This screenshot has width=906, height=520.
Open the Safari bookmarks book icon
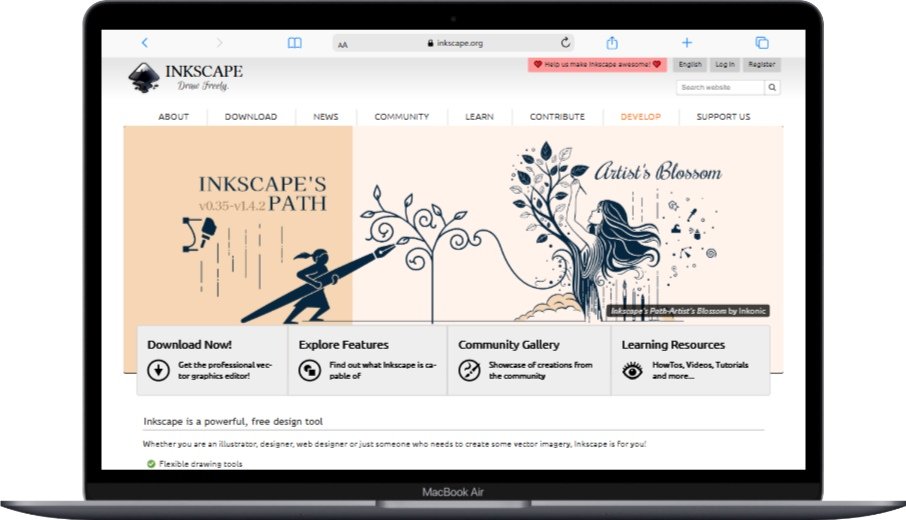pyautogui.click(x=295, y=43)
